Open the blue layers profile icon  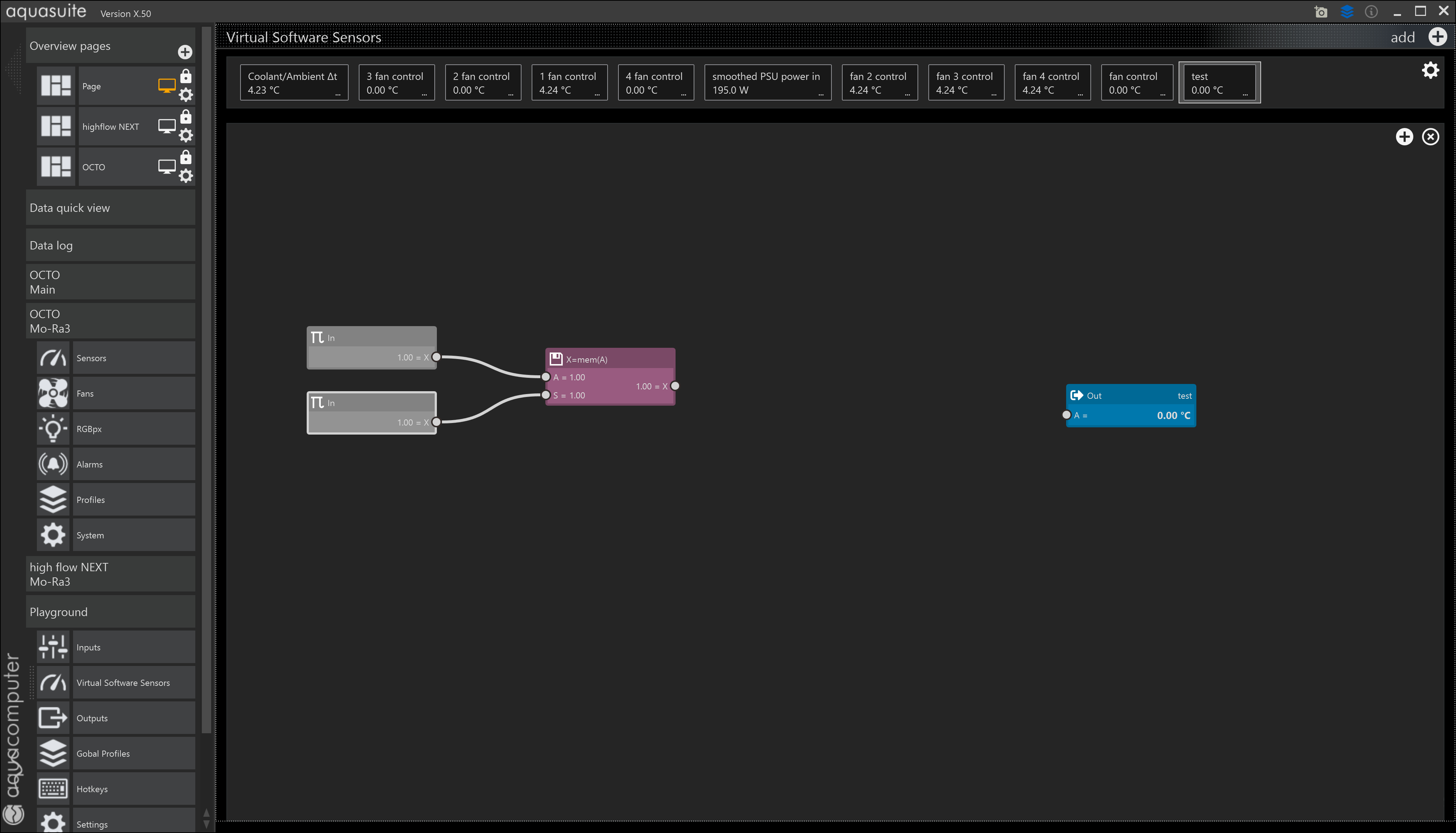1347,12
